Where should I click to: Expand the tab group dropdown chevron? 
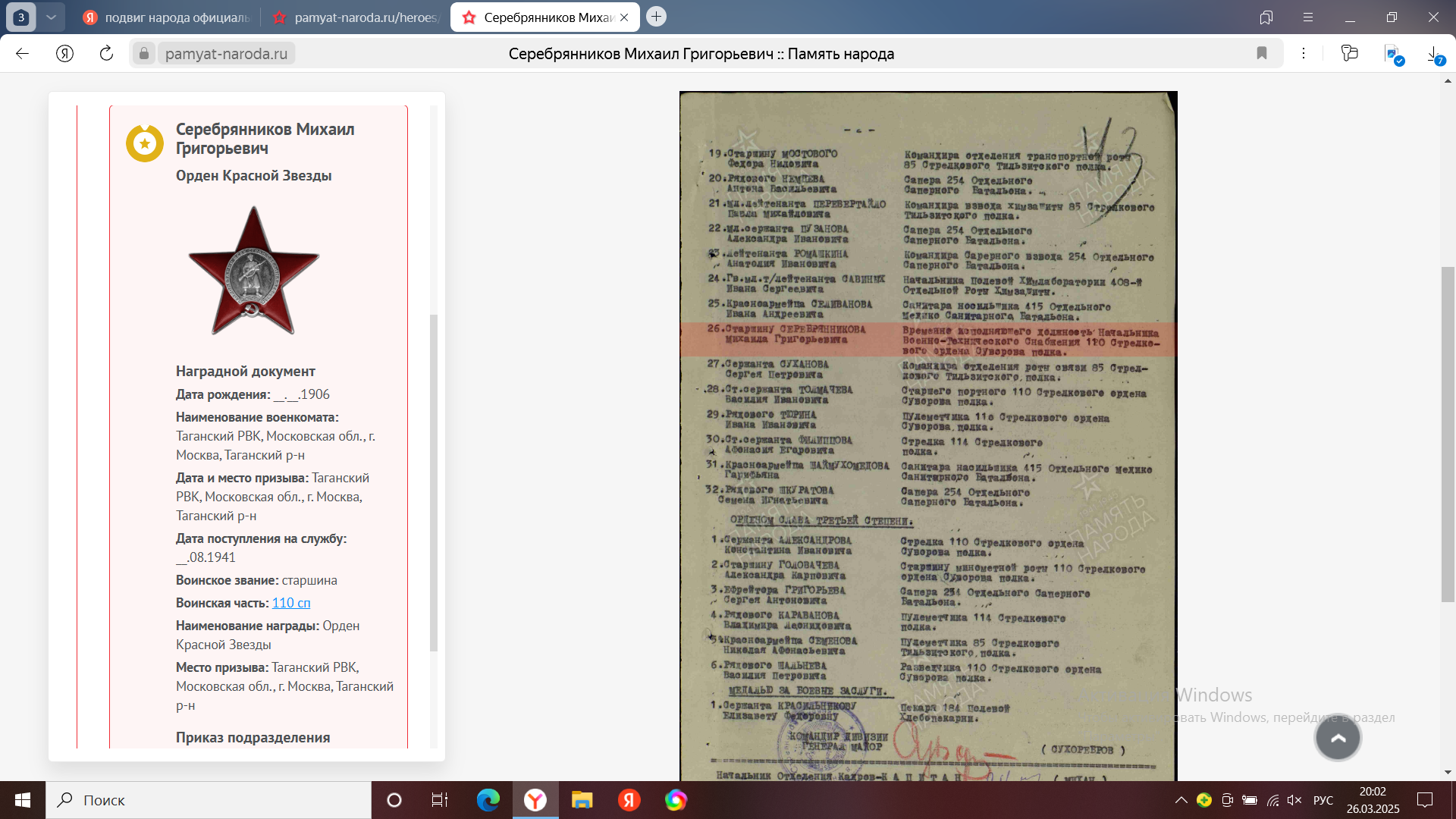[51, 17]
